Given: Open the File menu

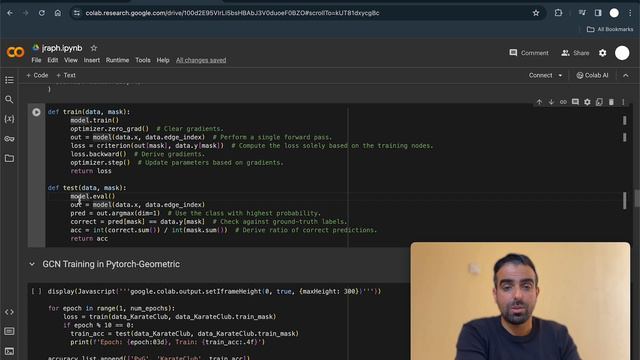Looking at the screenshot, I should (x=36, y=60).
